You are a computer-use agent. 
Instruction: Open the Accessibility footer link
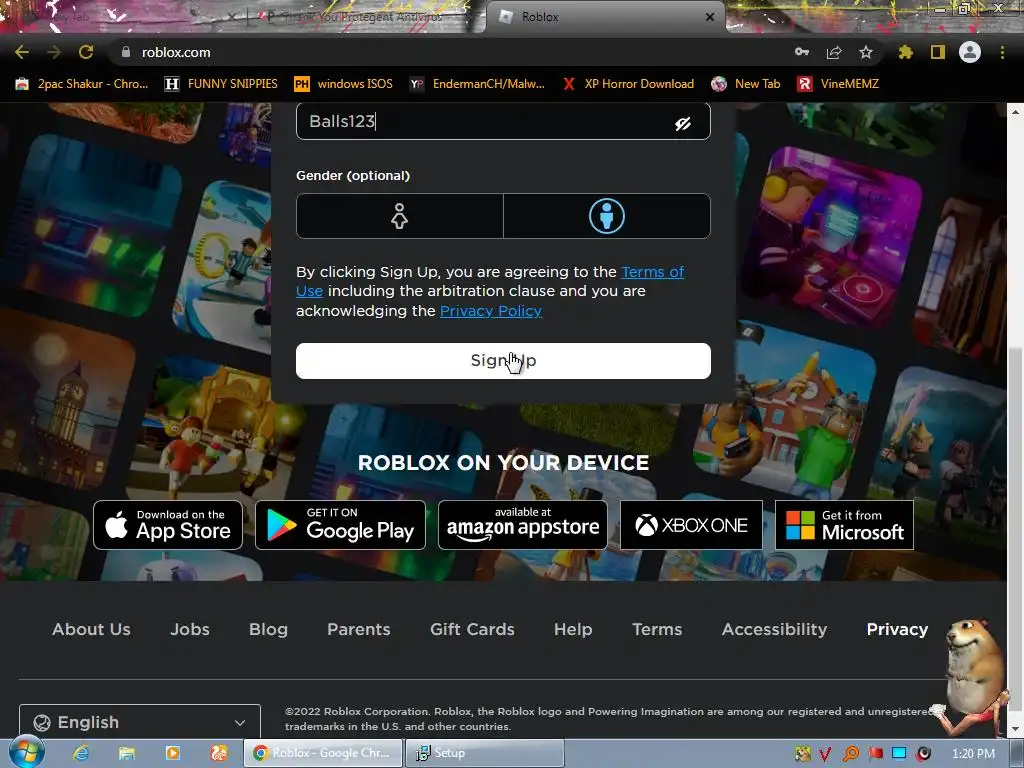point(775,630)
